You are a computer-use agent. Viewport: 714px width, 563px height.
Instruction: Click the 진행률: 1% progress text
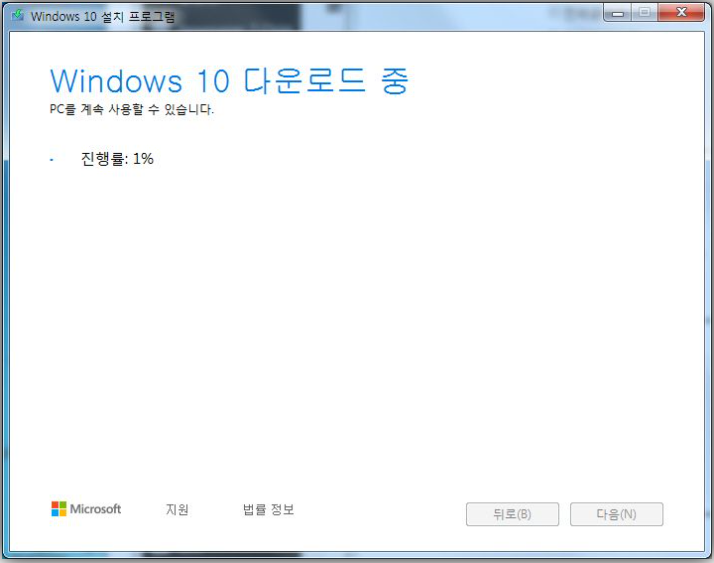tap(117, 159)
